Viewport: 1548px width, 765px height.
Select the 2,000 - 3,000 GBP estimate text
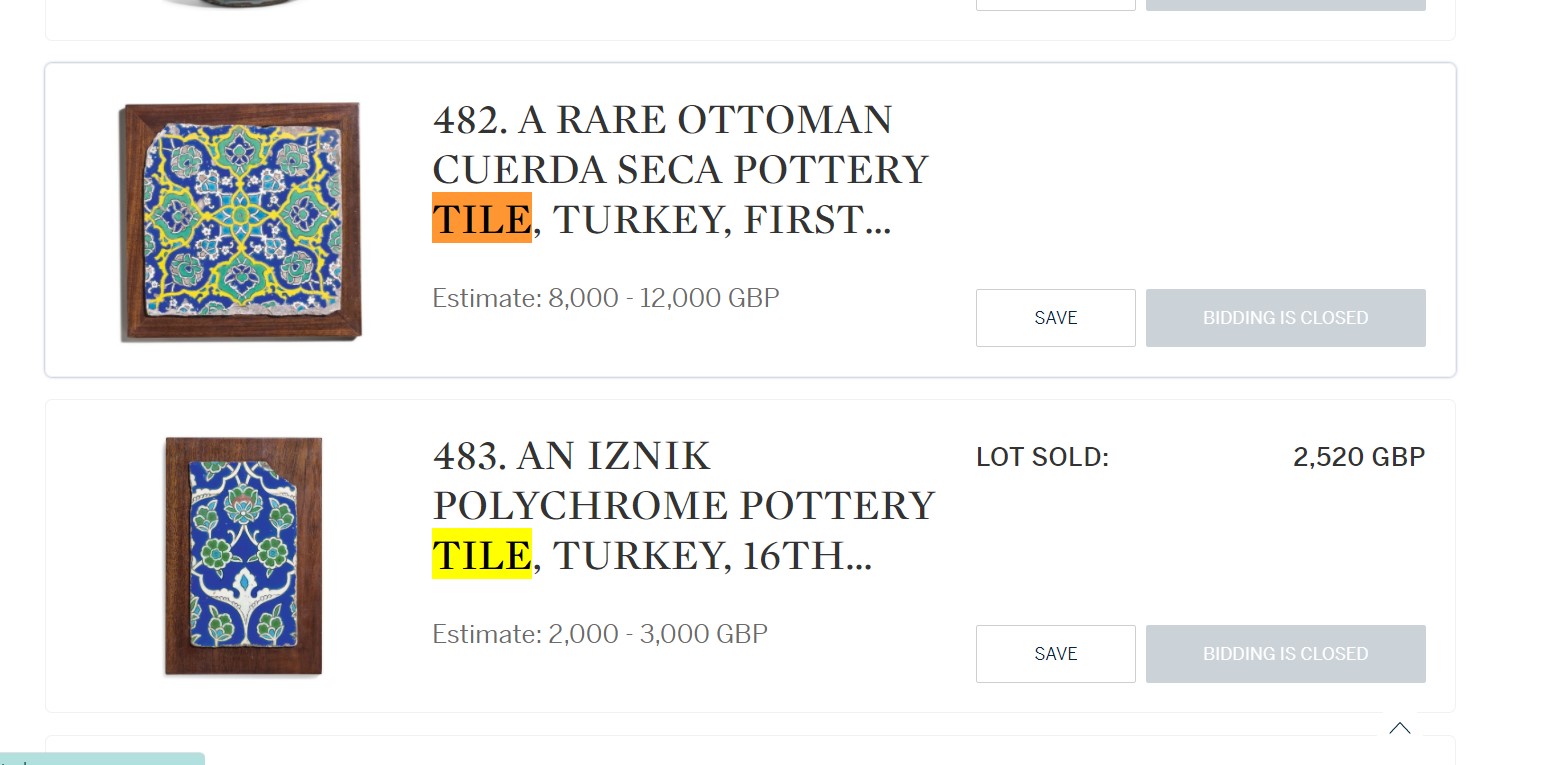pos(658,634)
